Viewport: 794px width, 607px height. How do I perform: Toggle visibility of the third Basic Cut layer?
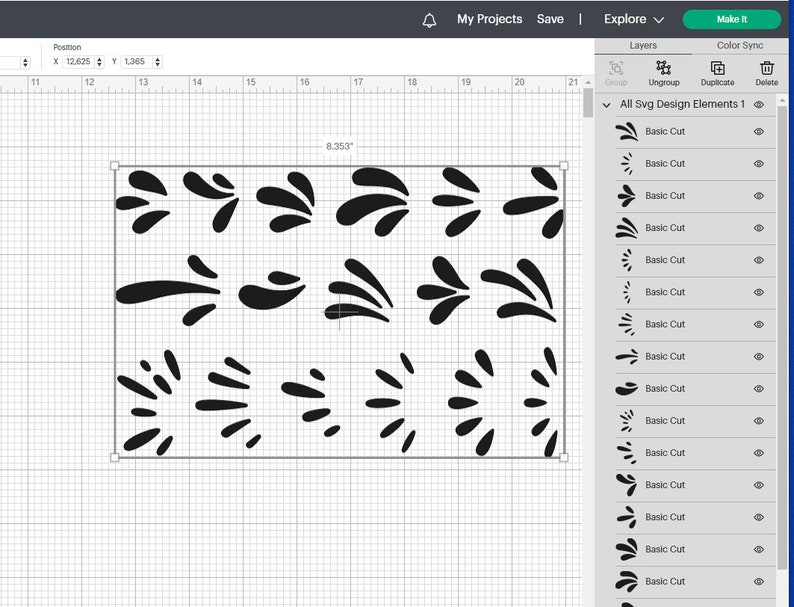pos(759,196)
